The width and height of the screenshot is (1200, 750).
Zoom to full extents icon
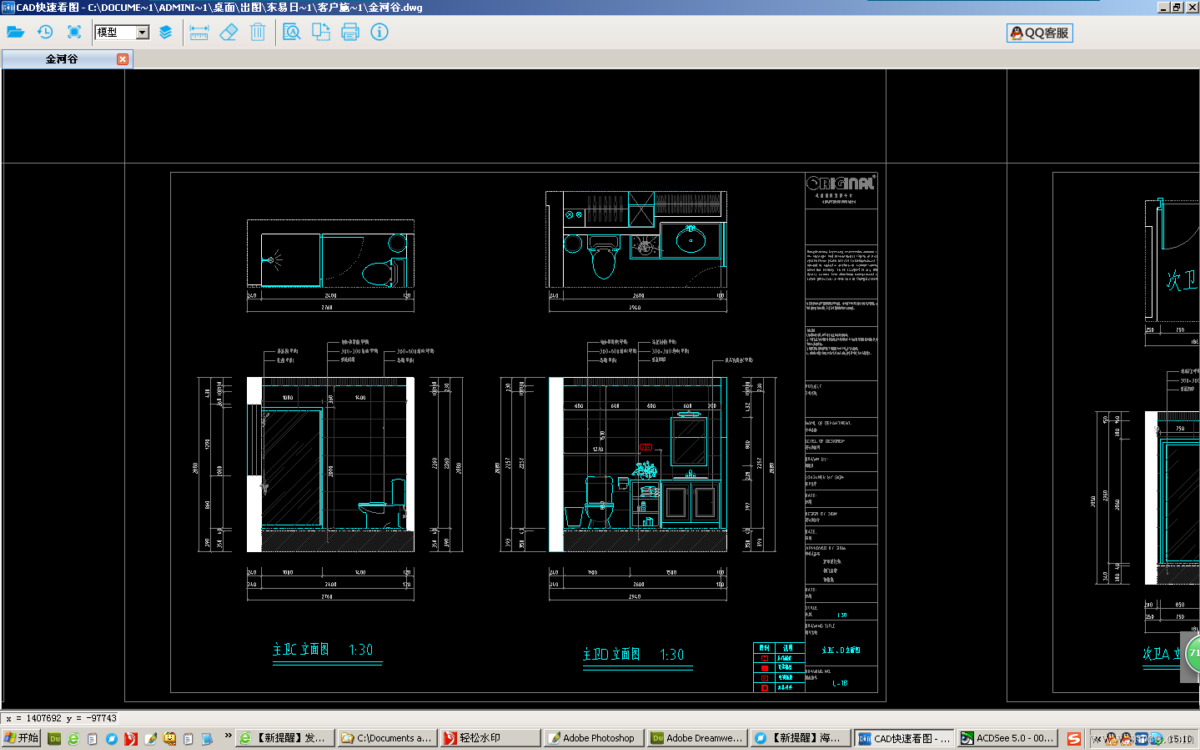point(74,32)
